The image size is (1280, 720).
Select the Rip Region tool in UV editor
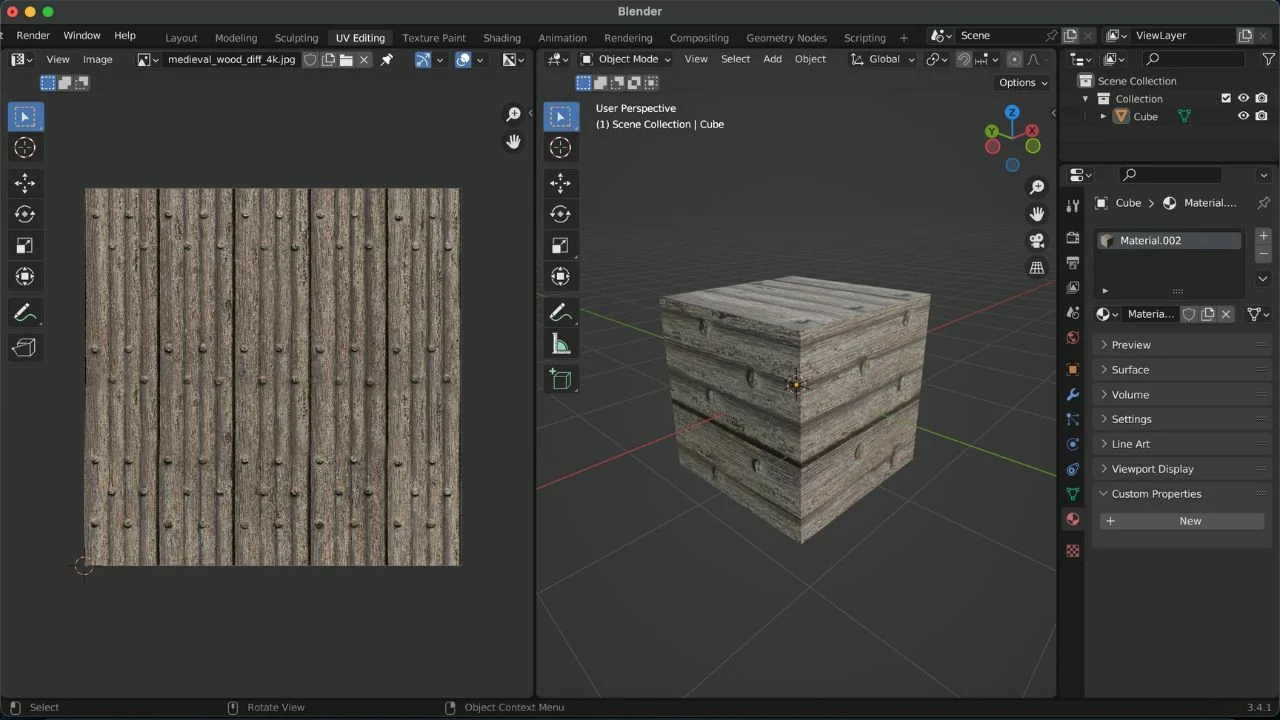pos(25,347)
